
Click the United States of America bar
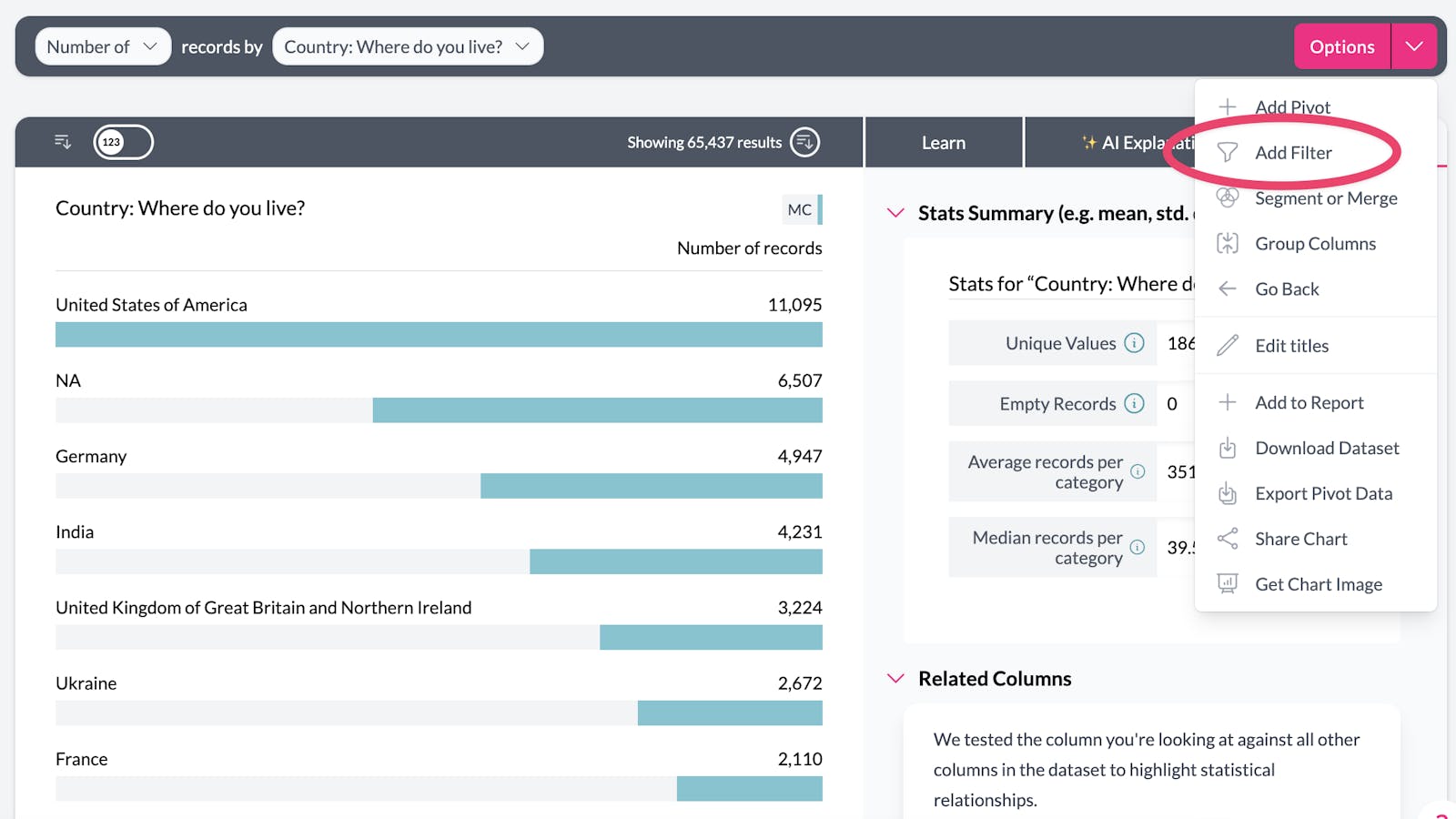(439, 335)
